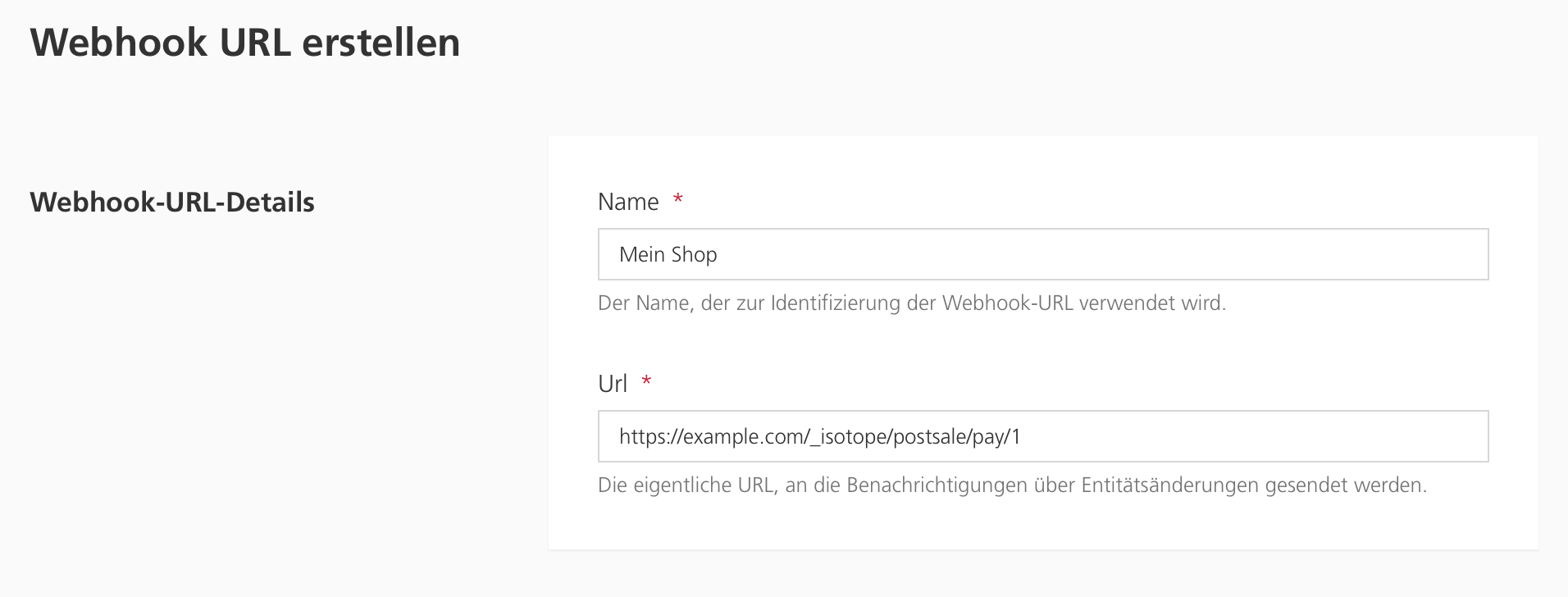This screenshot has height=597, width=1568.
Task: Click the 'Mein Shop' text in Name
Action: 668,255
